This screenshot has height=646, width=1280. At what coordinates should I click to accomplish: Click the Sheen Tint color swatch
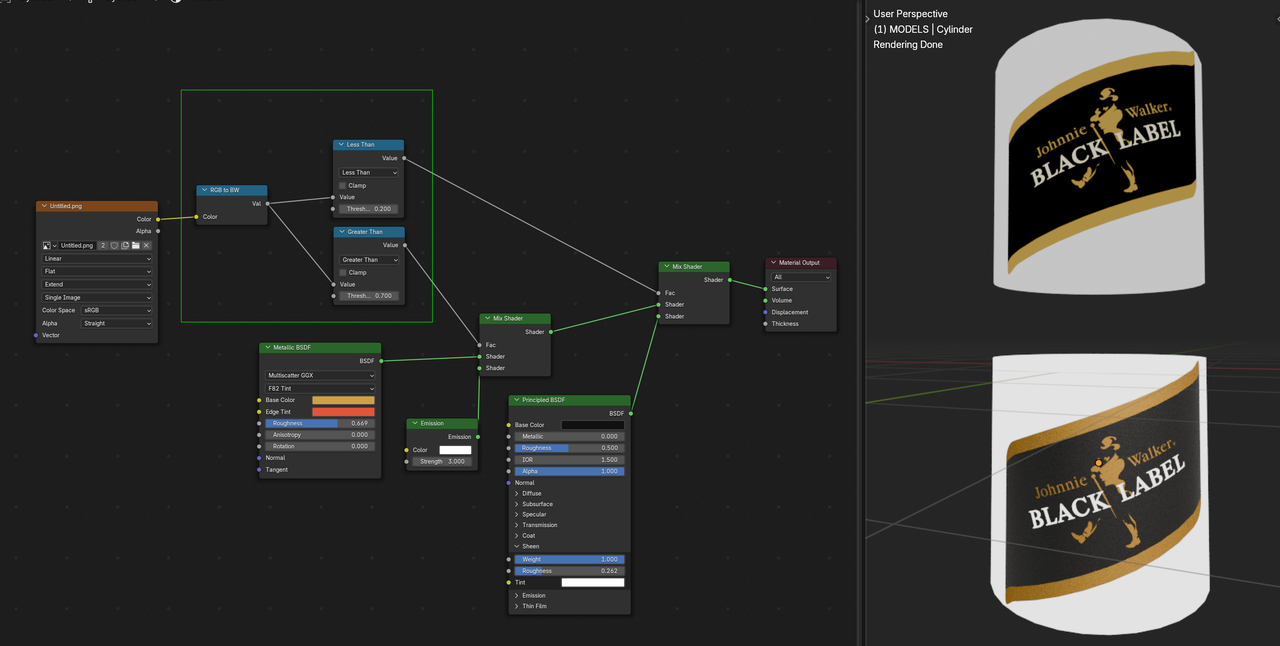coord(593,582)
